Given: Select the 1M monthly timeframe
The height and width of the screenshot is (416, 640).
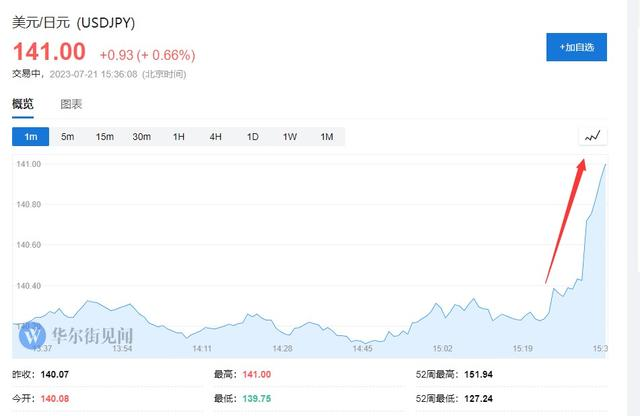Looking at the screenshot, I should (326, 136).
